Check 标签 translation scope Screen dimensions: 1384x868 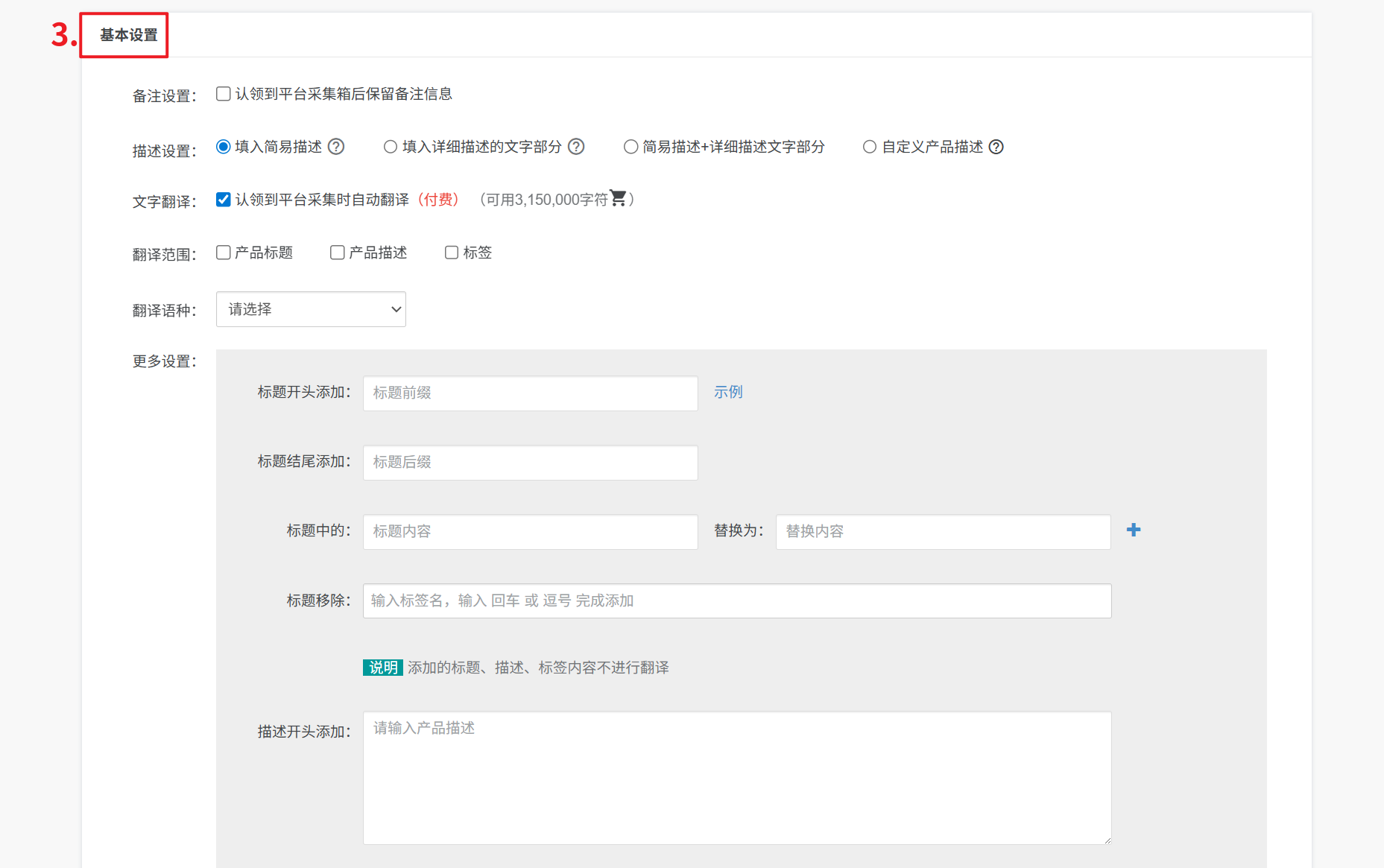[451, 253]
